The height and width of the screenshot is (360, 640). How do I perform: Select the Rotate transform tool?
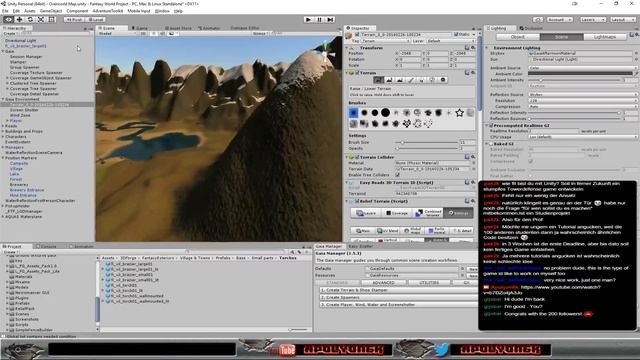point(30,19)
